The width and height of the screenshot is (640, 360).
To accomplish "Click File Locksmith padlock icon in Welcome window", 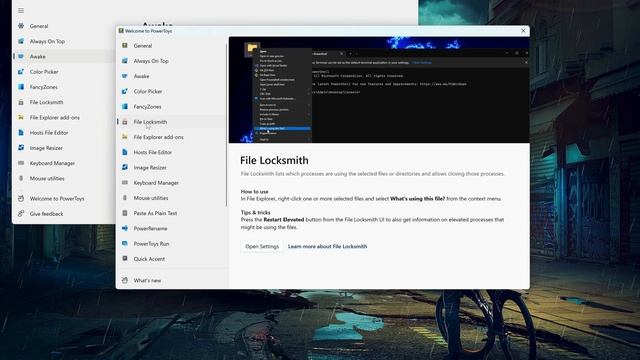I will coord(125,122).
